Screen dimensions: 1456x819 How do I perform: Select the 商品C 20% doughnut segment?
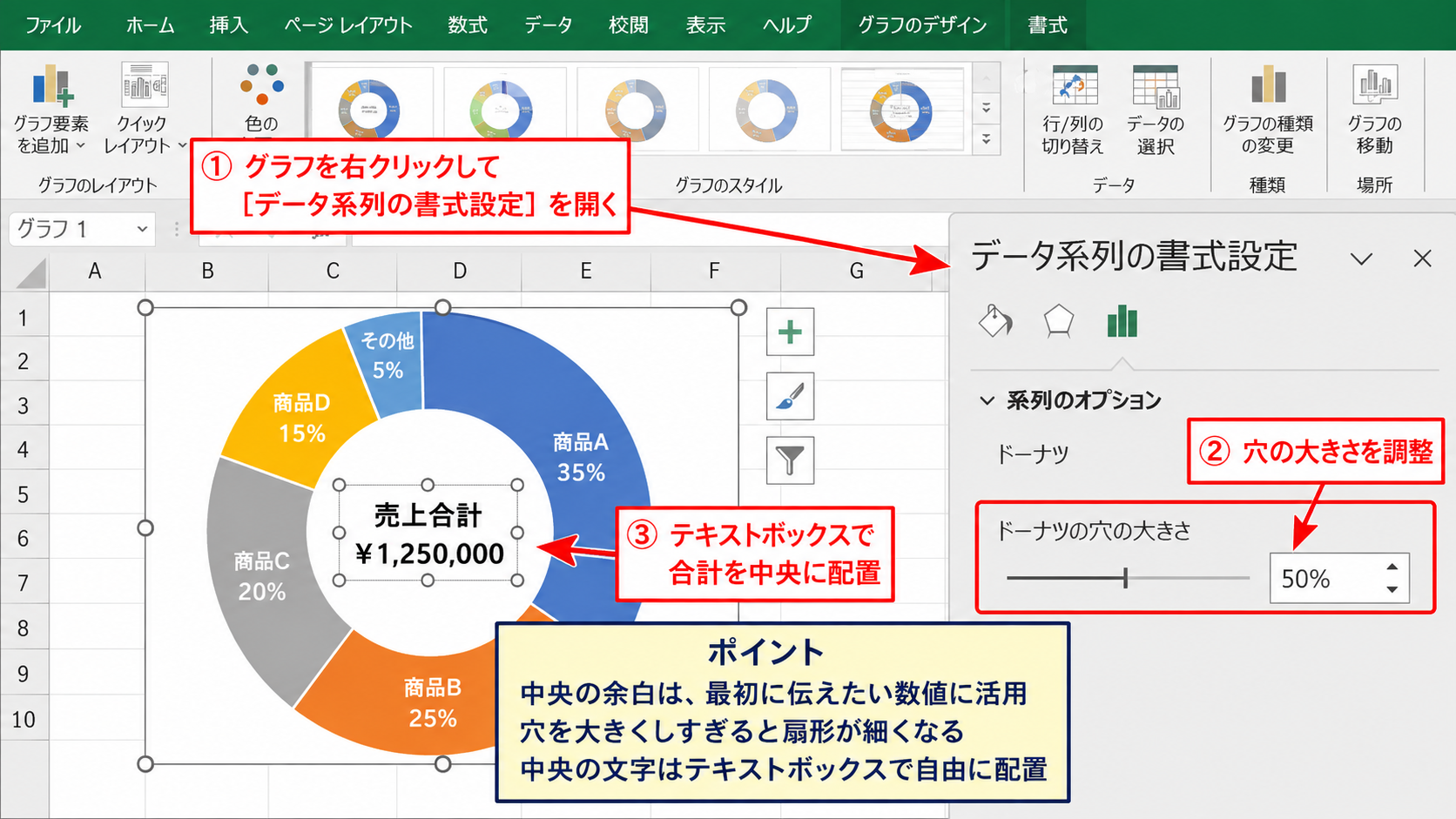click(261, 575)
